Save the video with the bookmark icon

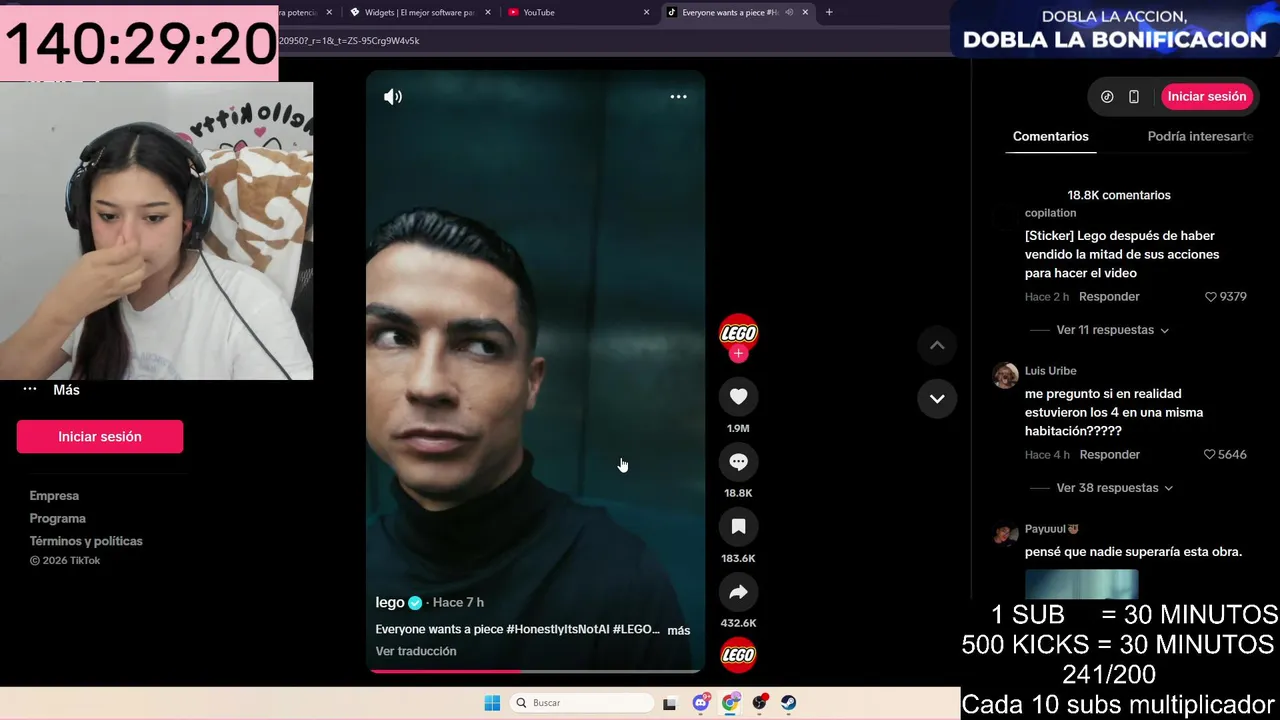738,527
